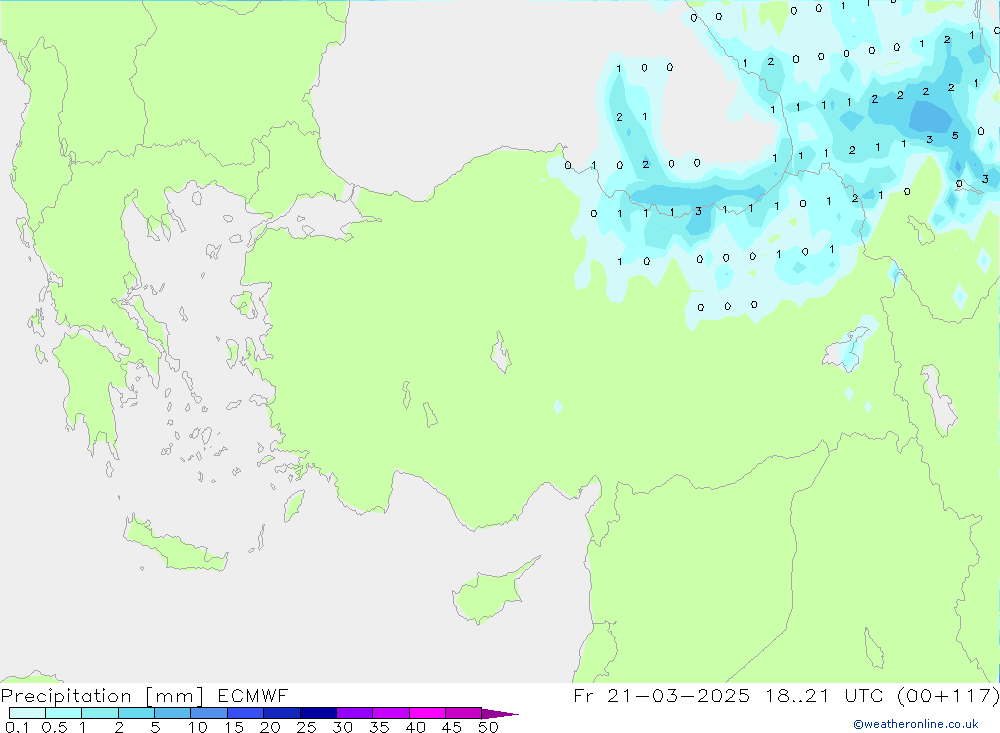Screen dimensions: 1000x733
Task: Select the 5–10 mm legend color swatch
Action: point(173,713)
